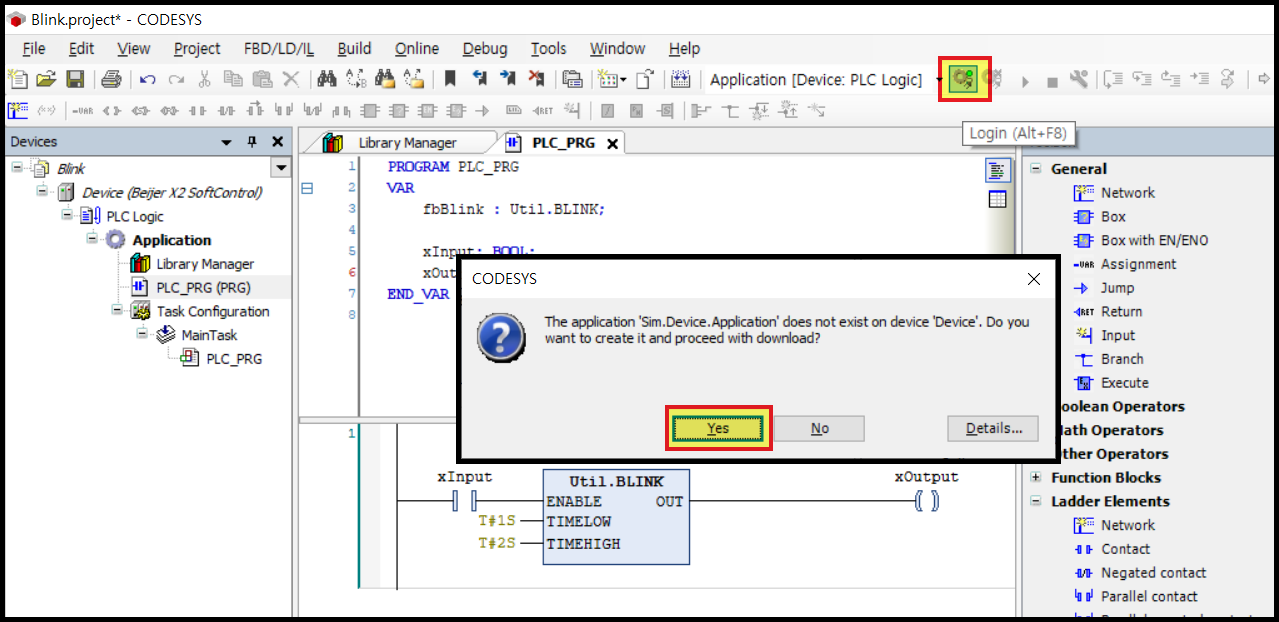Click No in the CODESYS dialog

click(x=819, y=428)
